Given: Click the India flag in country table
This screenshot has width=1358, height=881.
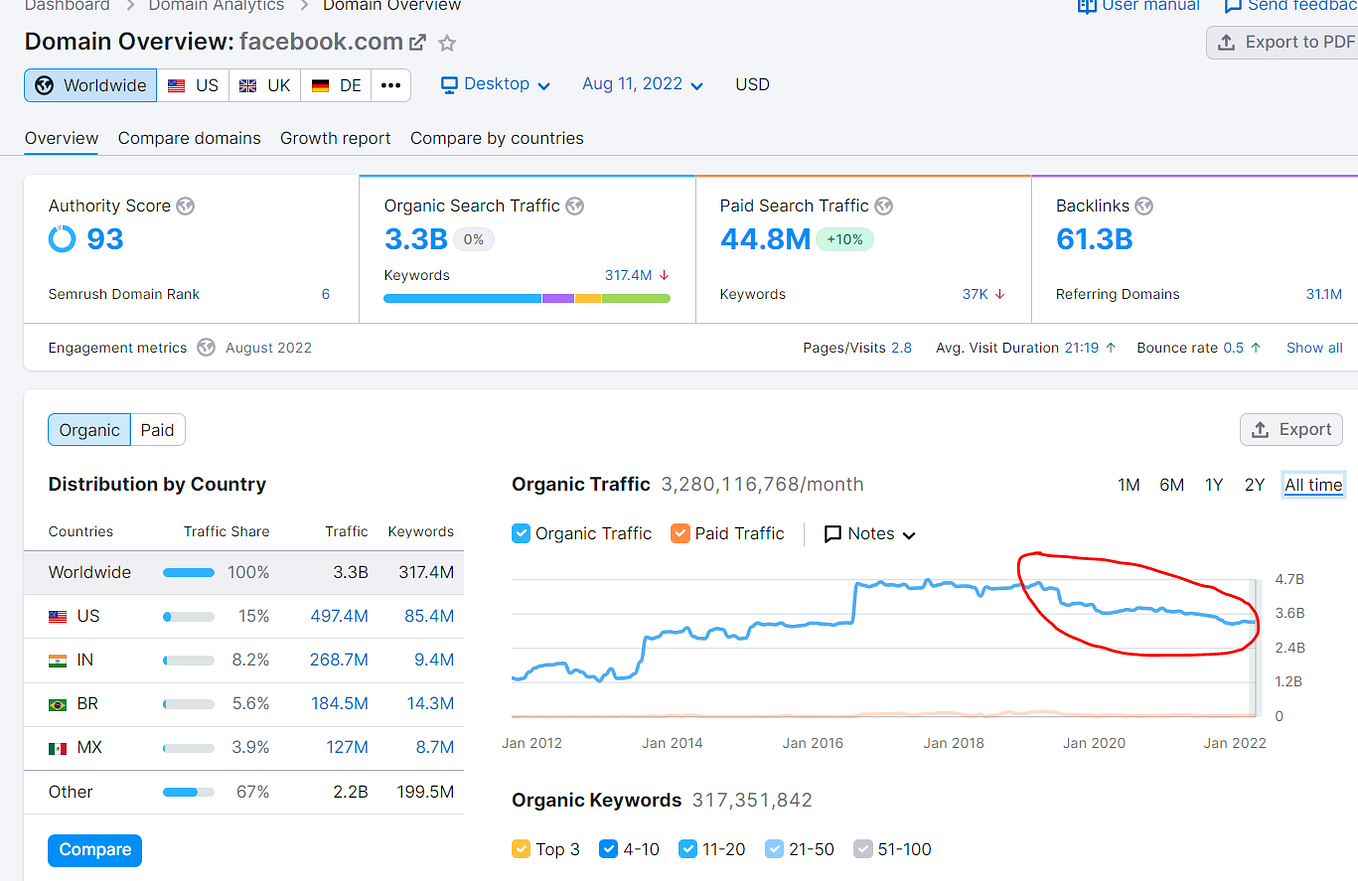Looking at the screenshot, I should [x=58, y=660].
